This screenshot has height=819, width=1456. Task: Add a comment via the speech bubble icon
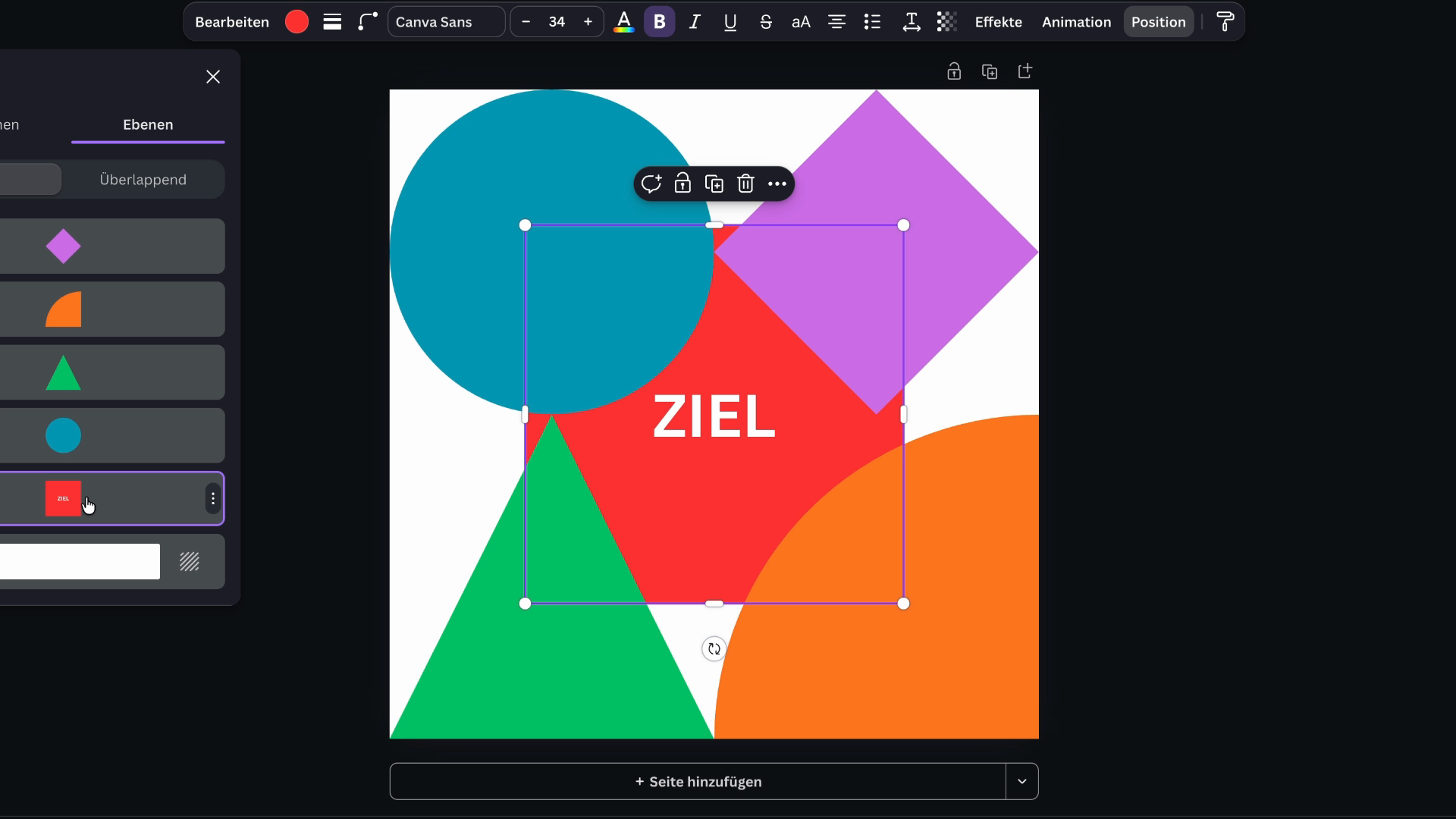tap(651, 184)
